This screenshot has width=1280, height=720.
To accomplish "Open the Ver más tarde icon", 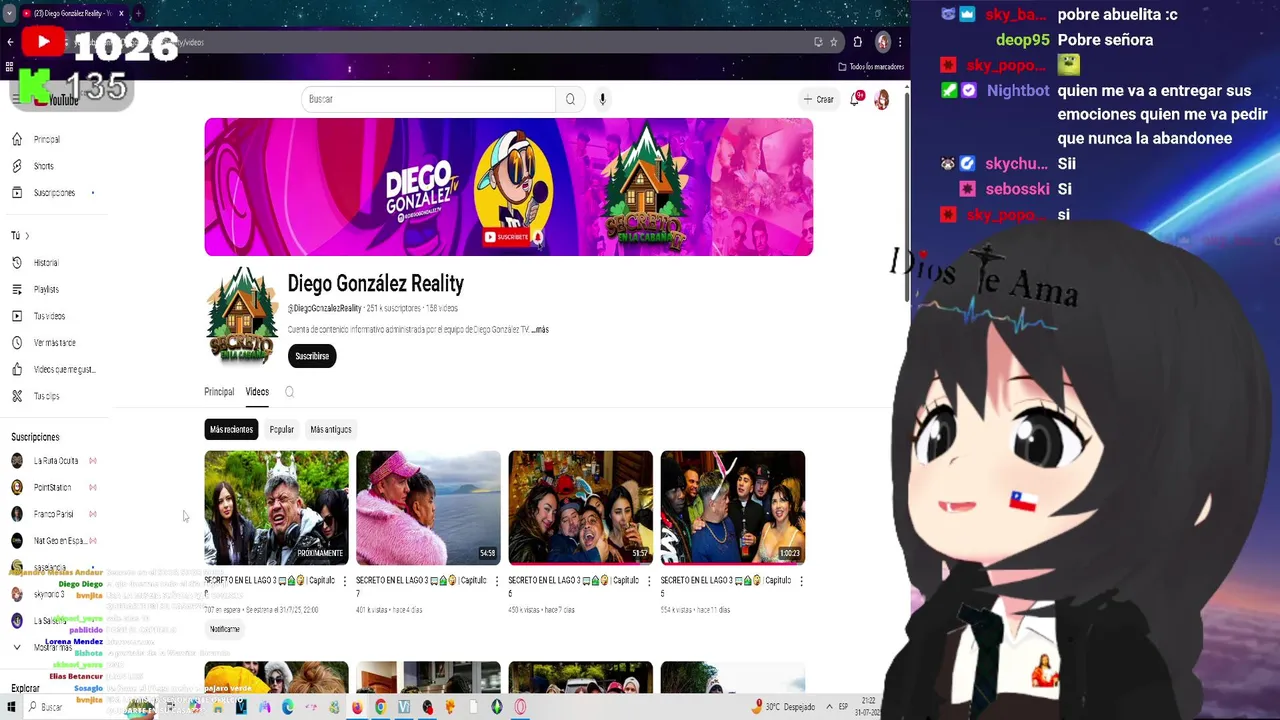I will coord(17,343).
